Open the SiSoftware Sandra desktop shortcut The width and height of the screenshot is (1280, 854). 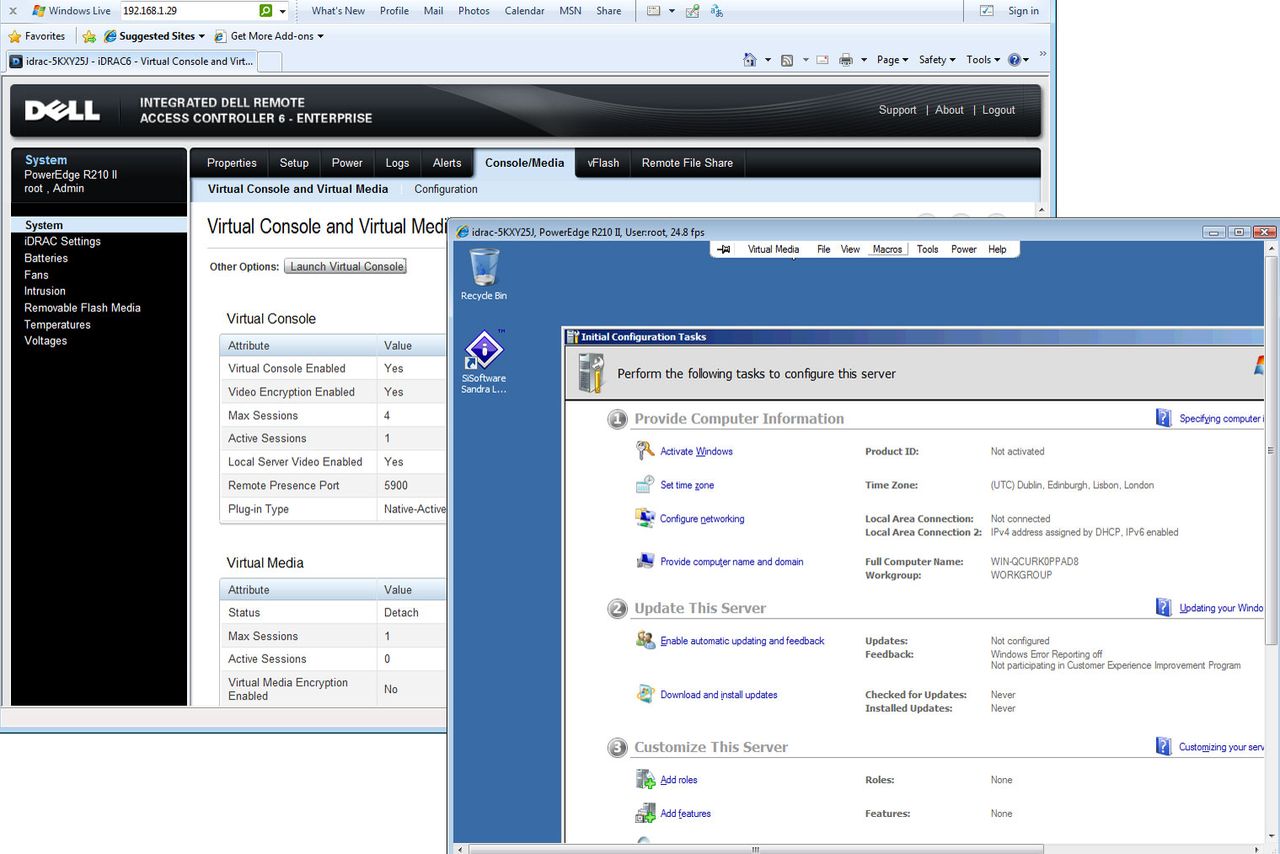484,361
